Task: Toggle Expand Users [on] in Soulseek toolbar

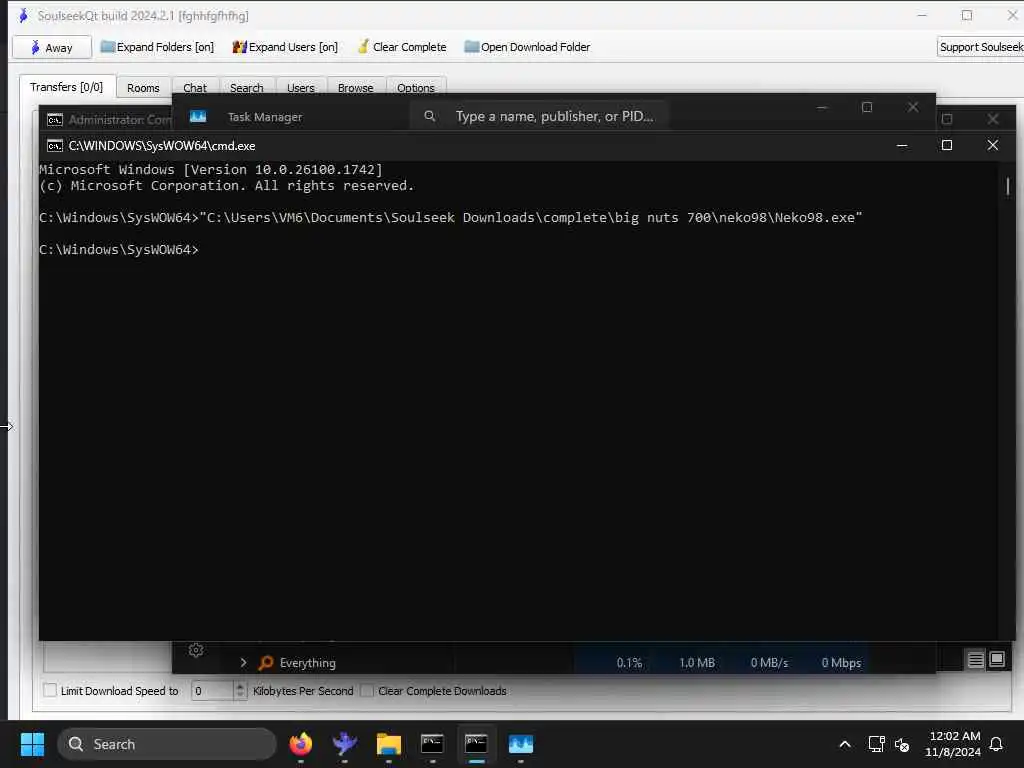Action: [285, 47]
